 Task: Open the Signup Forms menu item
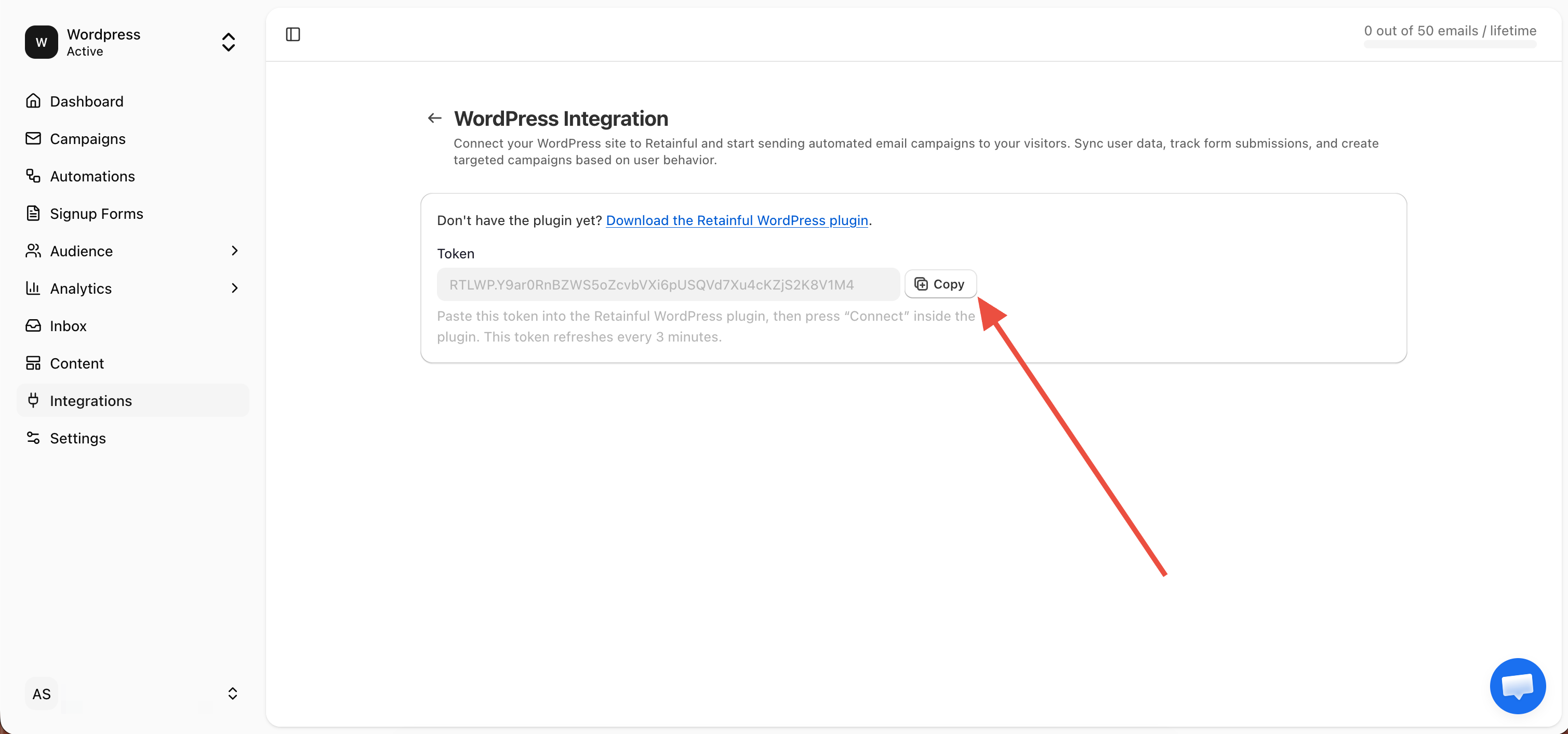(x=132, y=213)
